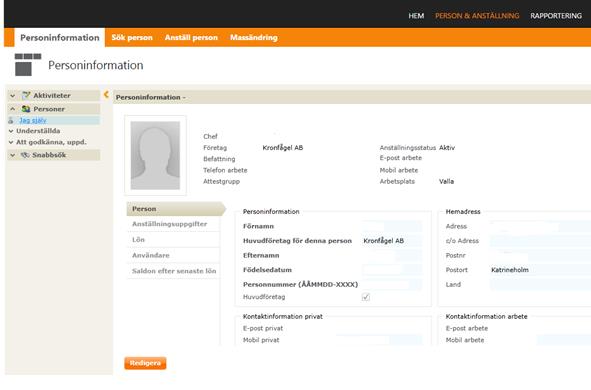
Task: Click the Födelsedatum value field
Action: coord(392,270)
